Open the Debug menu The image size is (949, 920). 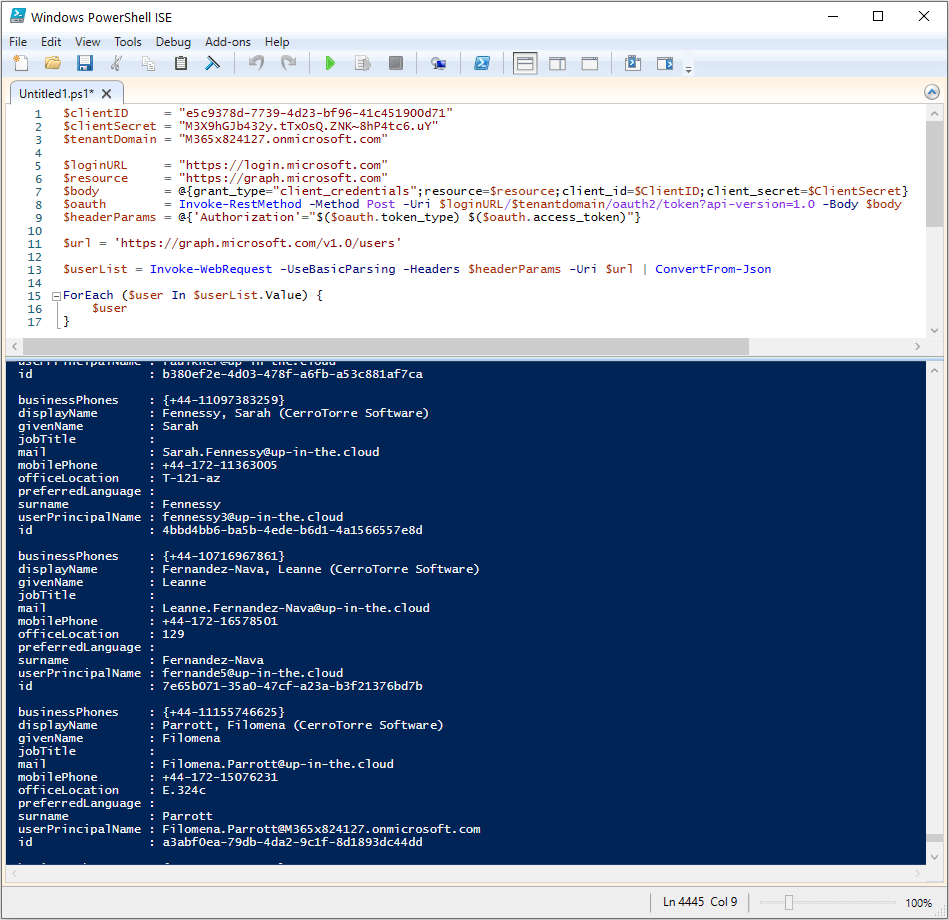tap(173, 42)
